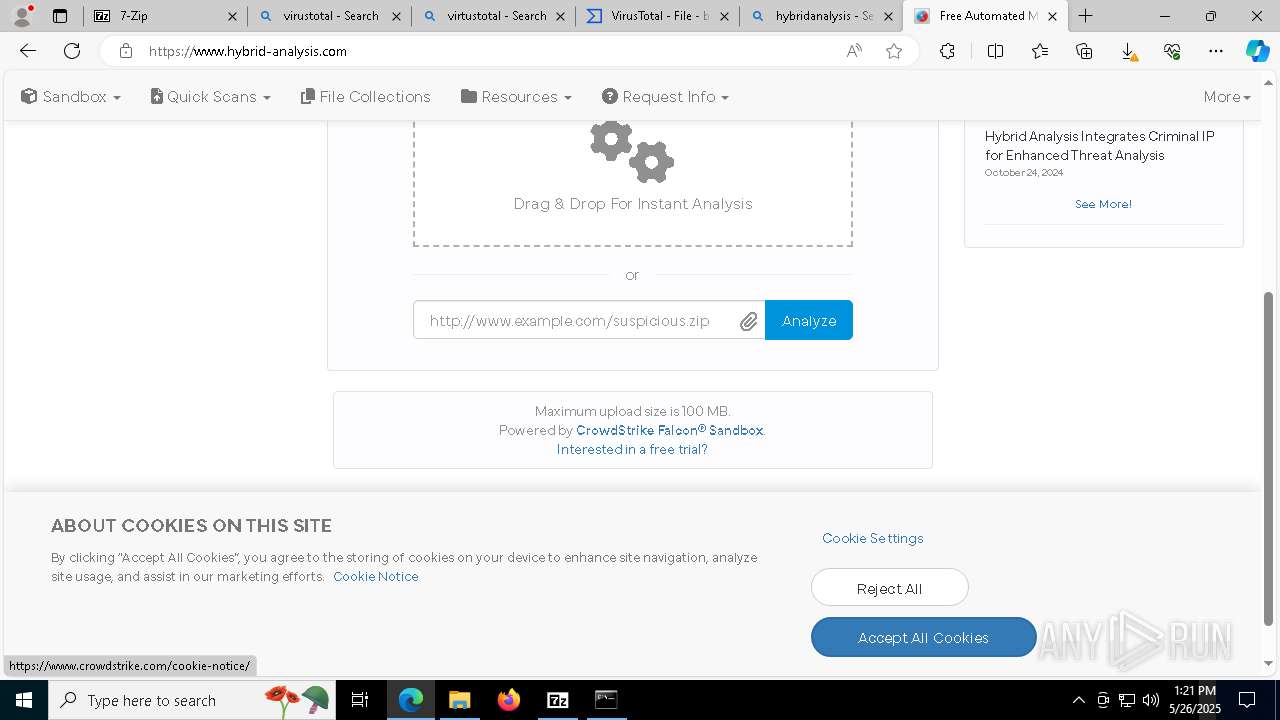Open 7-Zip from taskbar
This screenshot has width=1280, height=720.
click(557, 700)
